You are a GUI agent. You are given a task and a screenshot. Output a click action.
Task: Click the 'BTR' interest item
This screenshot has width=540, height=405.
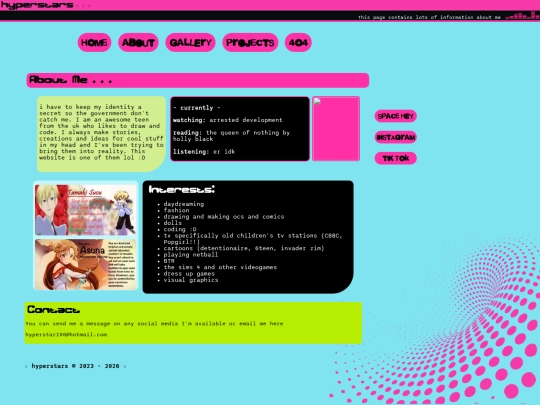[x=169, y=261]
